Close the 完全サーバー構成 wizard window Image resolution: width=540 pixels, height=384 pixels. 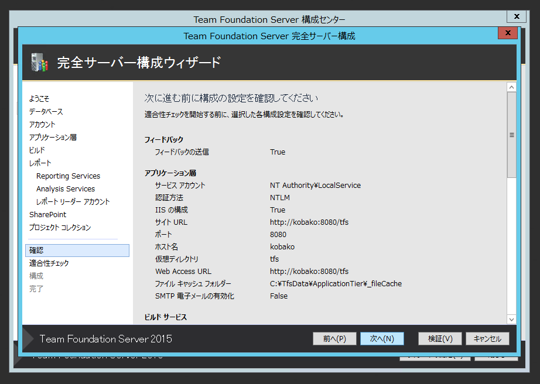pos(508,33)
